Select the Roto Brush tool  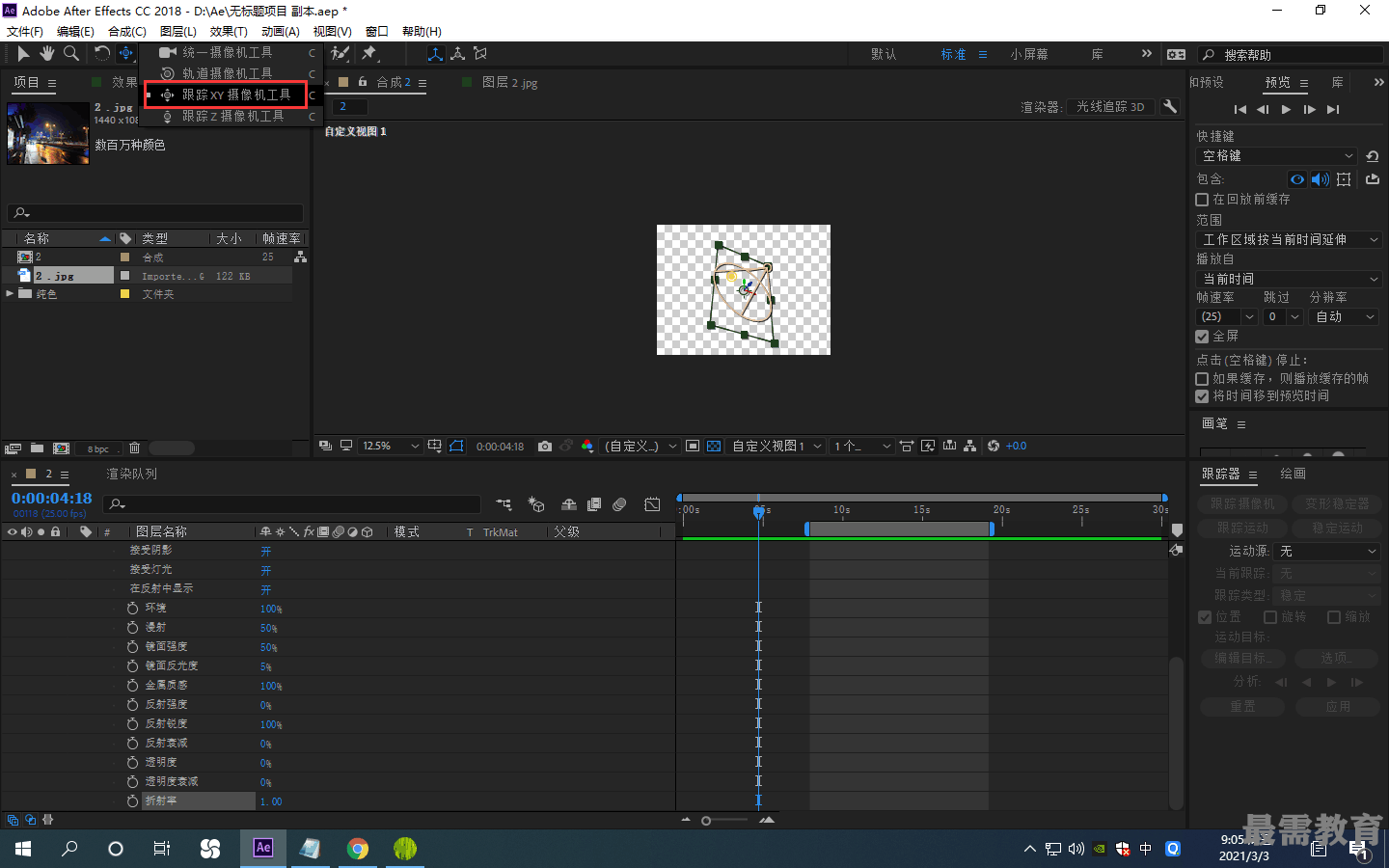click(340, 54)
